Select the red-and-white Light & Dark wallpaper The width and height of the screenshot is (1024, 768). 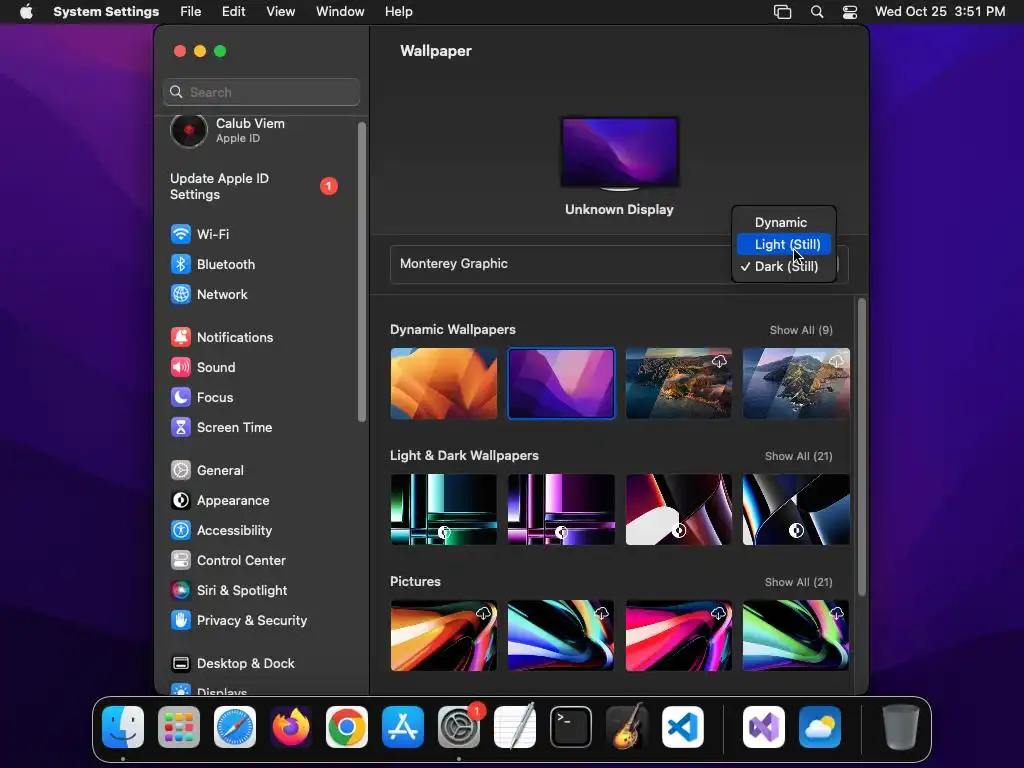tap(679, 509)
